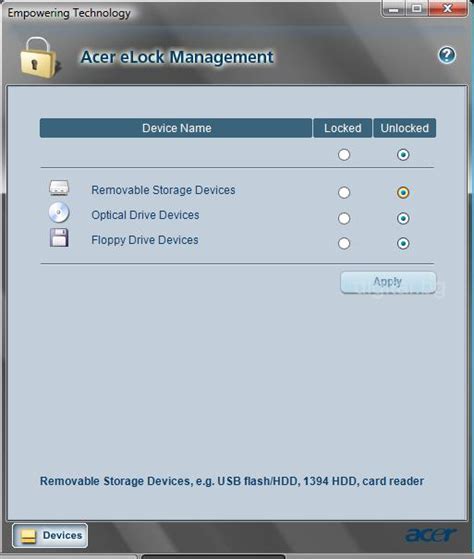This screenshot has height=559, width=474.
Task: Lock Floppy Drive Devices
Action: click(x=344, y=243)
